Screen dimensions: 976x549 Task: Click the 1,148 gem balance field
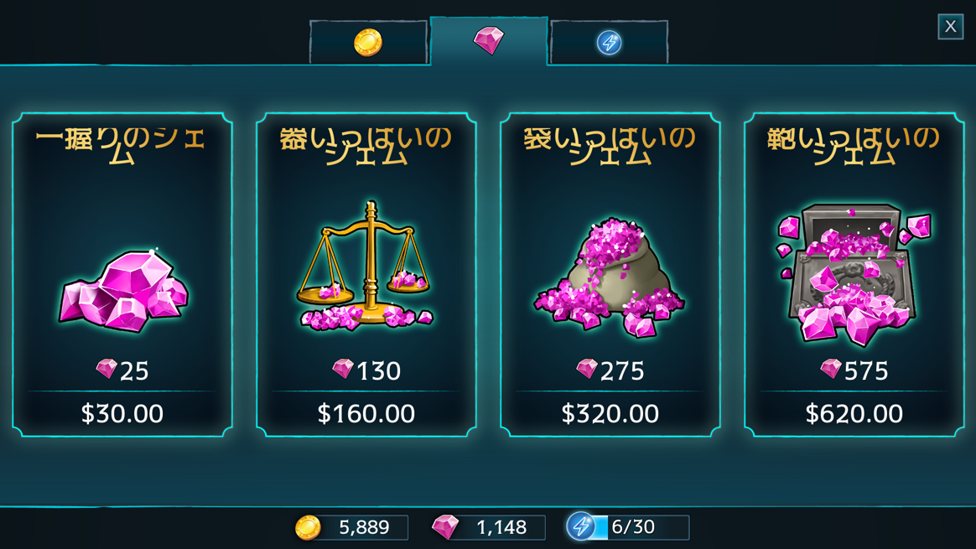502,527
